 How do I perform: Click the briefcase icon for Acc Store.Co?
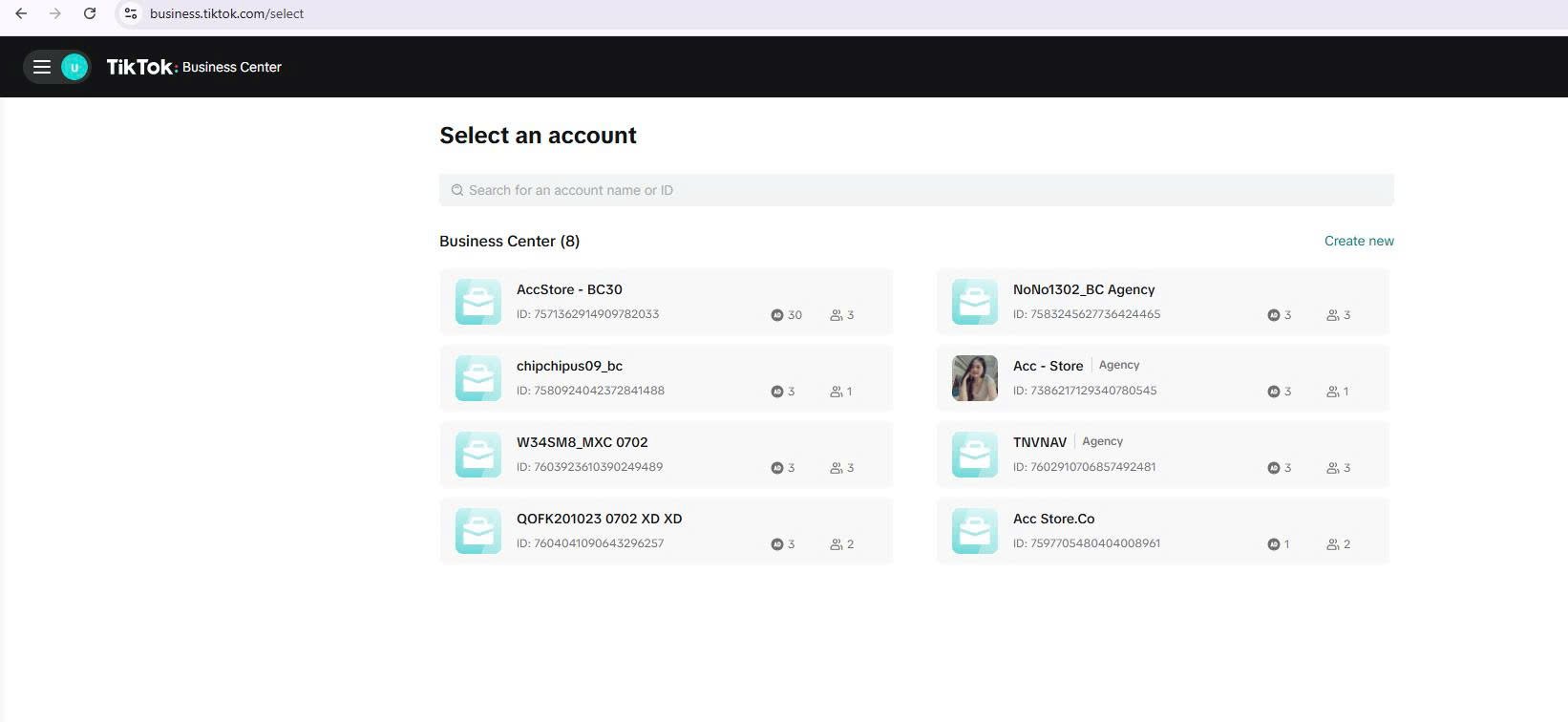point(975,531)
